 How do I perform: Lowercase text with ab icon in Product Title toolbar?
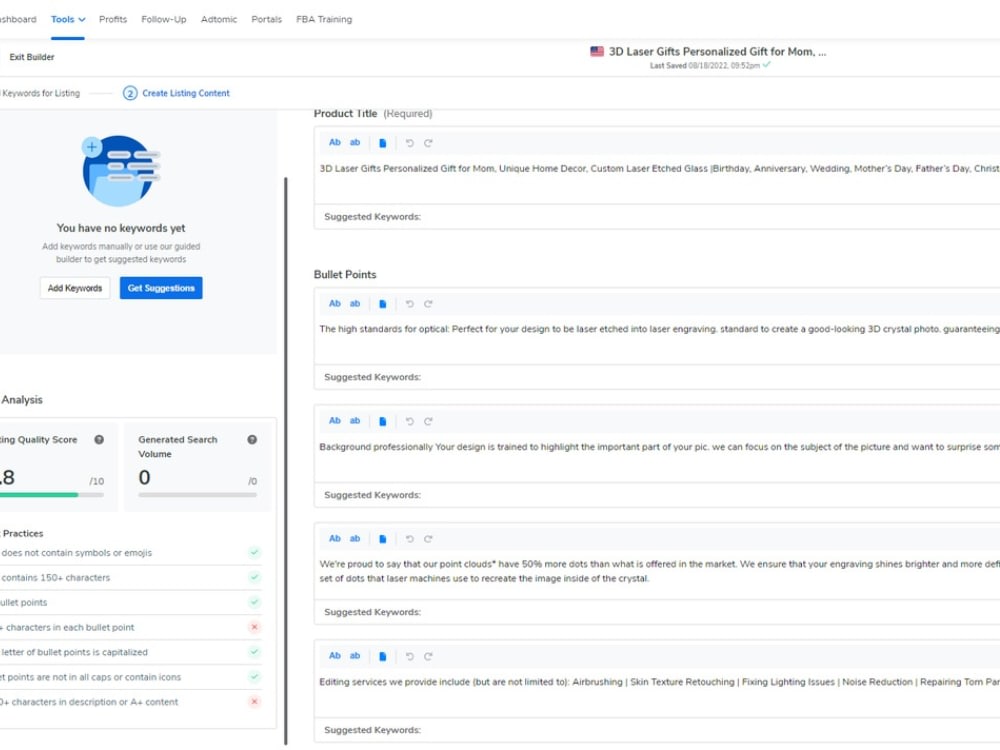355,143
